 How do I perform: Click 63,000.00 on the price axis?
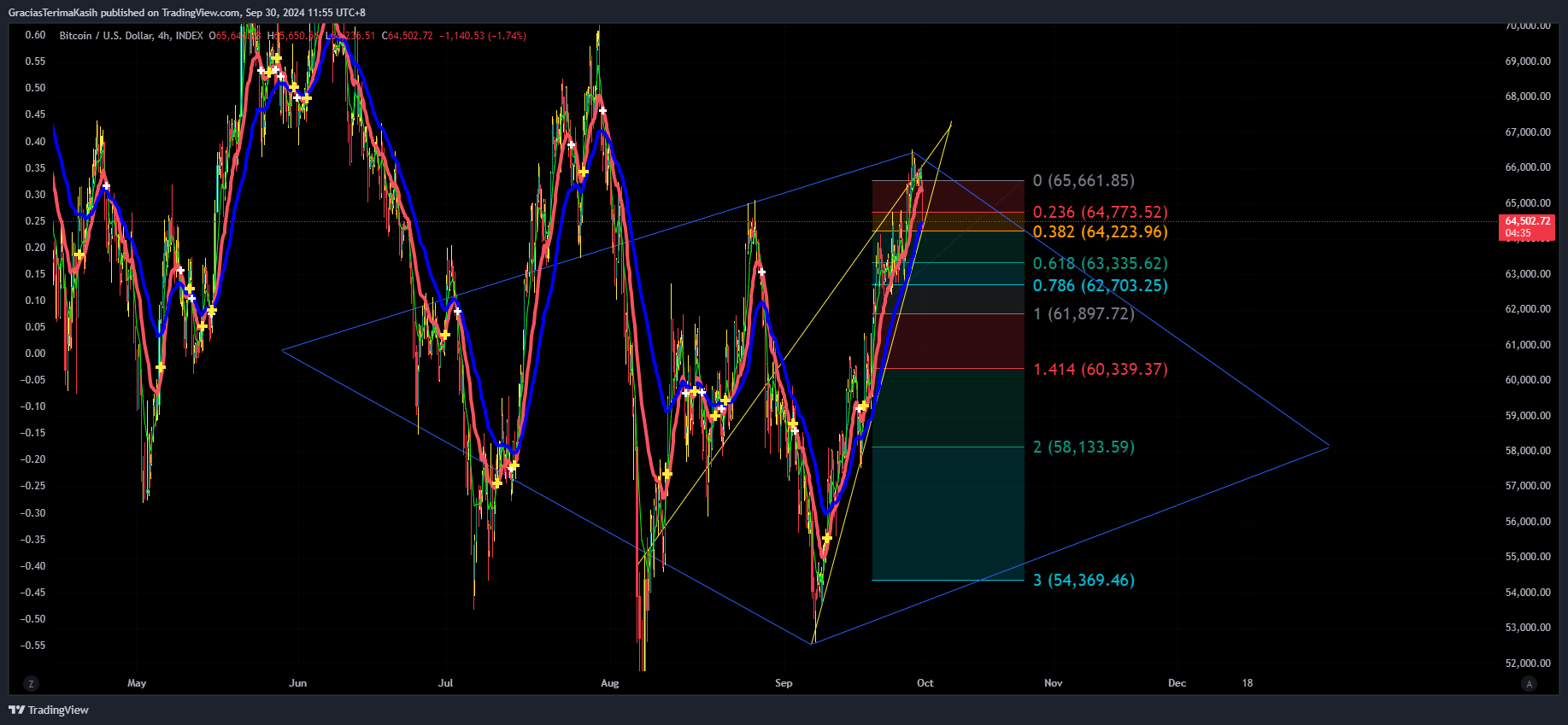[1528, 274]
